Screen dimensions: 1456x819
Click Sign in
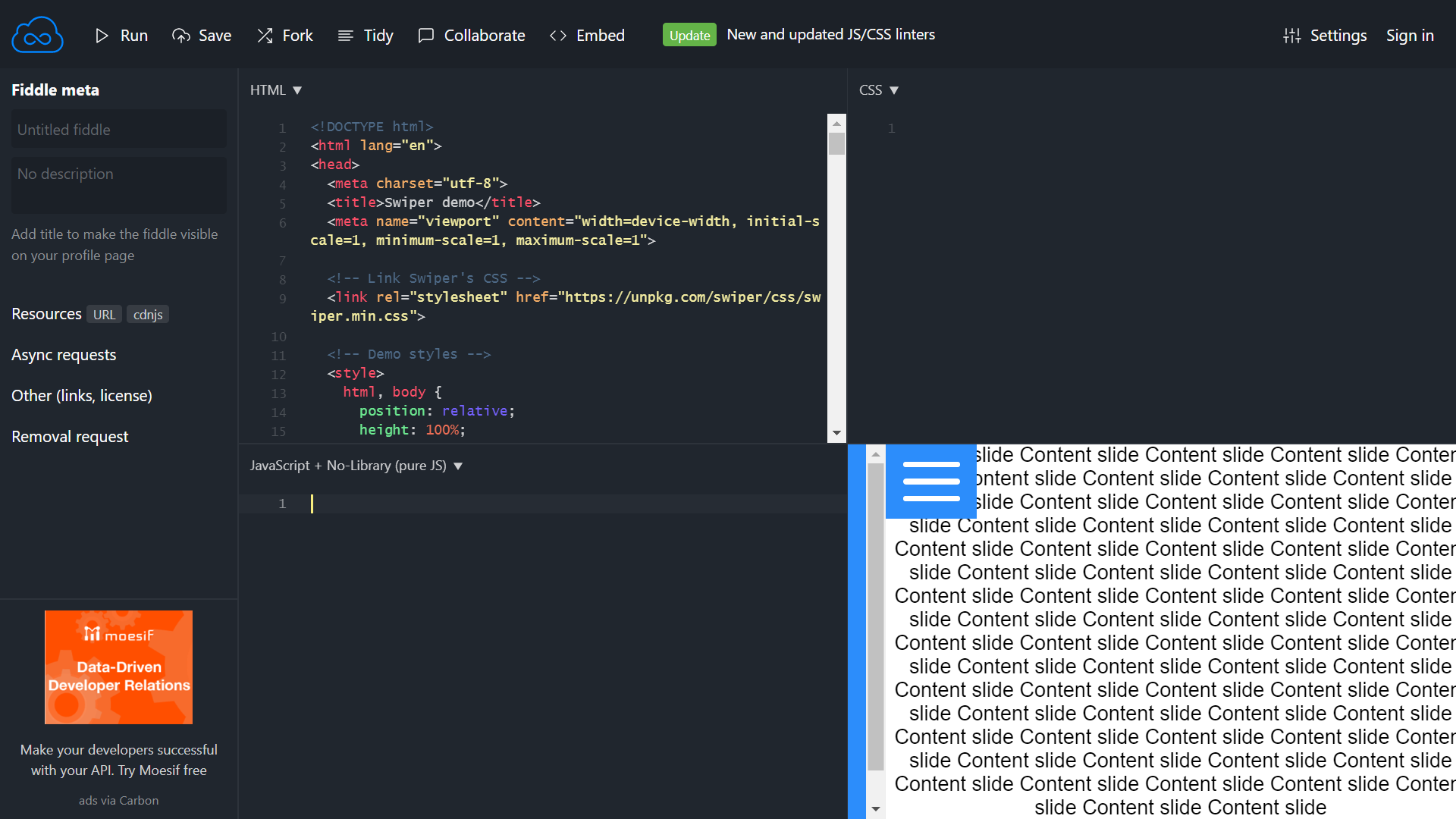[x=1410, y=36]
